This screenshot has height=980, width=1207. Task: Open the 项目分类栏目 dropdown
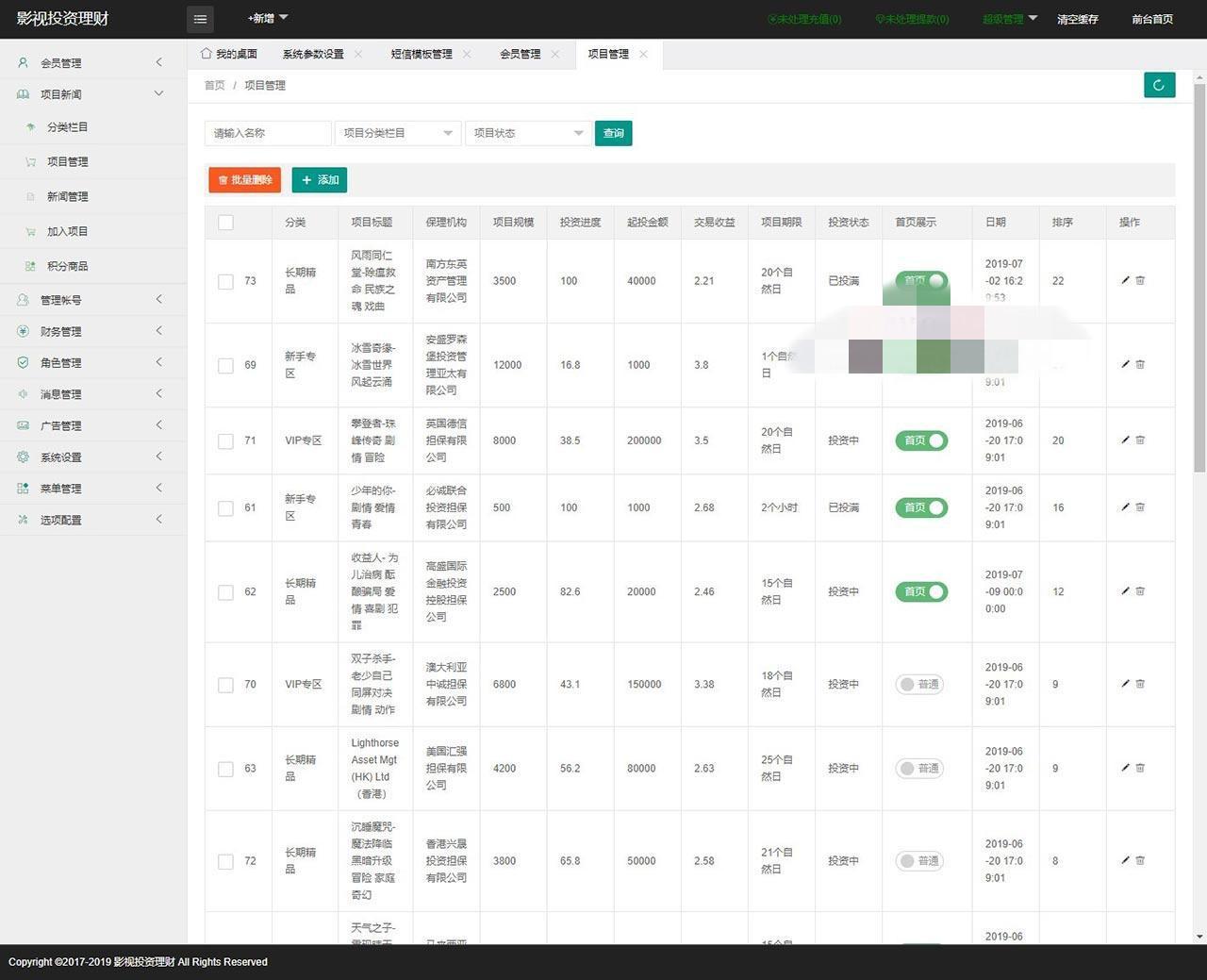click(x=397, y=133)
